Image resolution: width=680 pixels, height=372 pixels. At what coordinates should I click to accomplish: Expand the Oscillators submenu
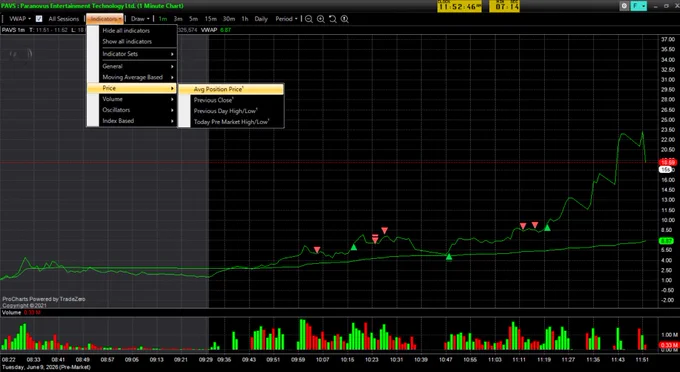tap(132, 110)
